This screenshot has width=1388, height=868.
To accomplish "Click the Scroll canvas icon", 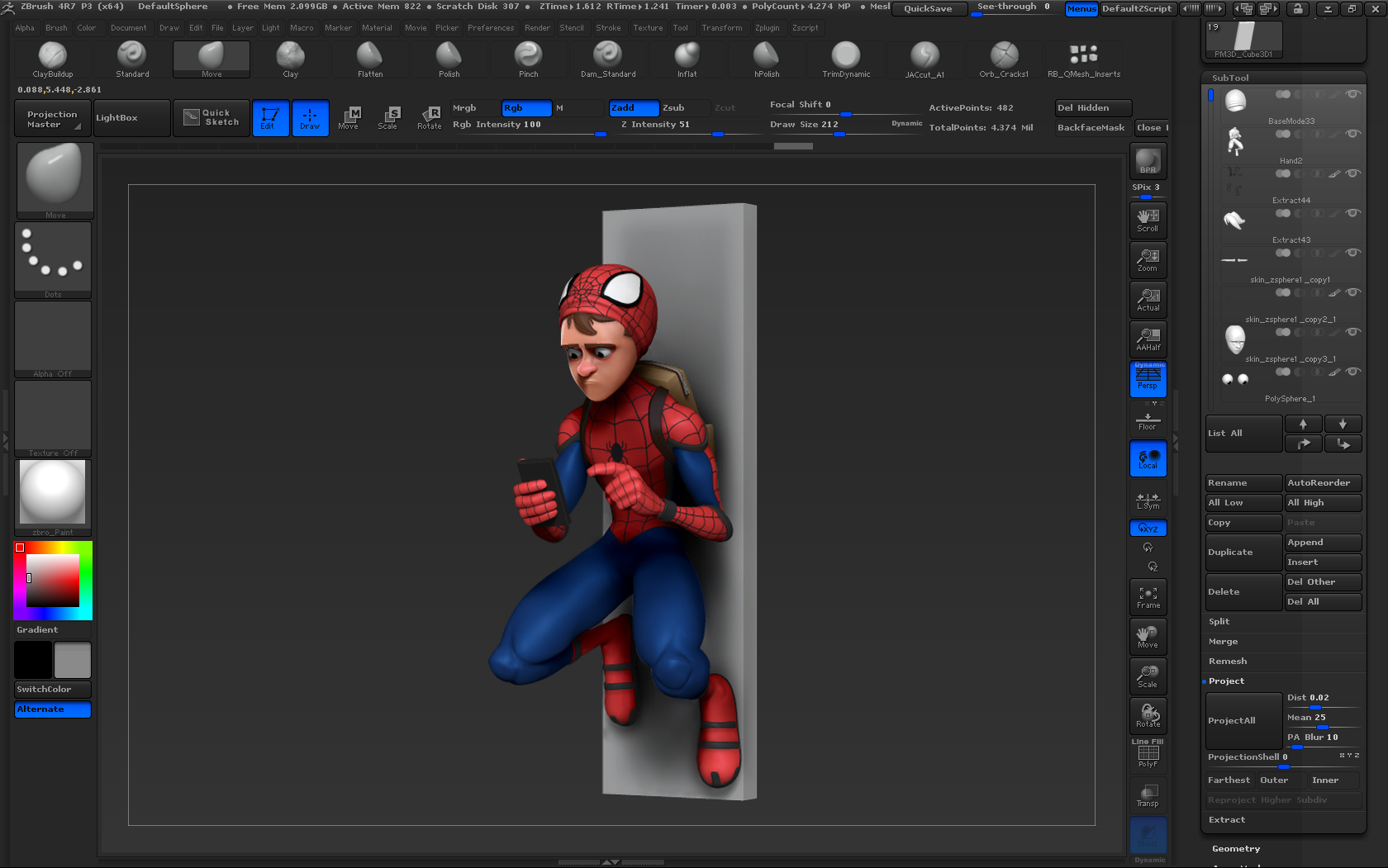I will (x=1148, y=220).
